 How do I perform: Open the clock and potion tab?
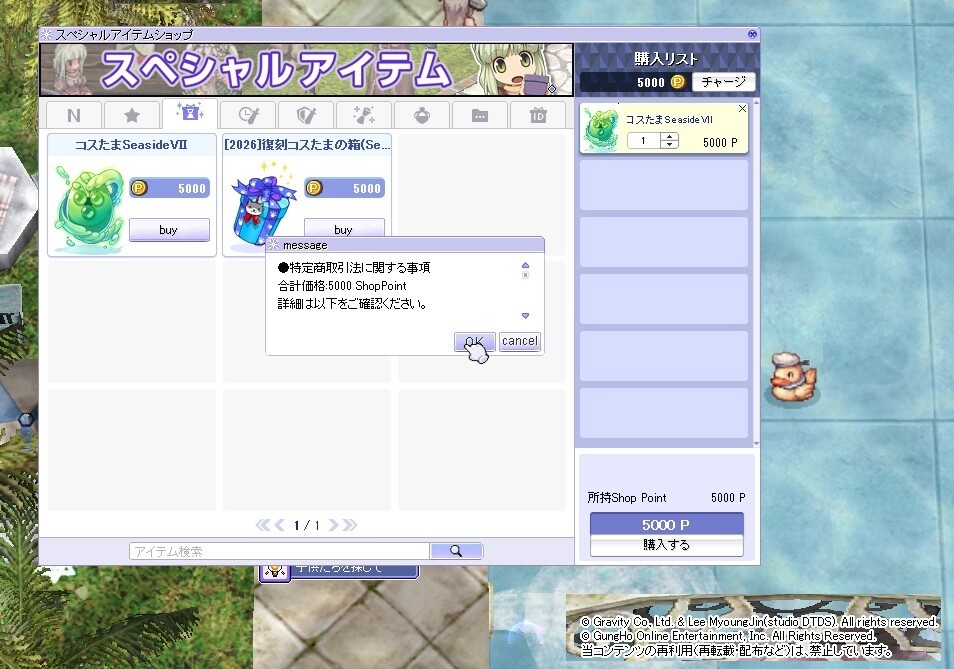click(x=248, y=115)
